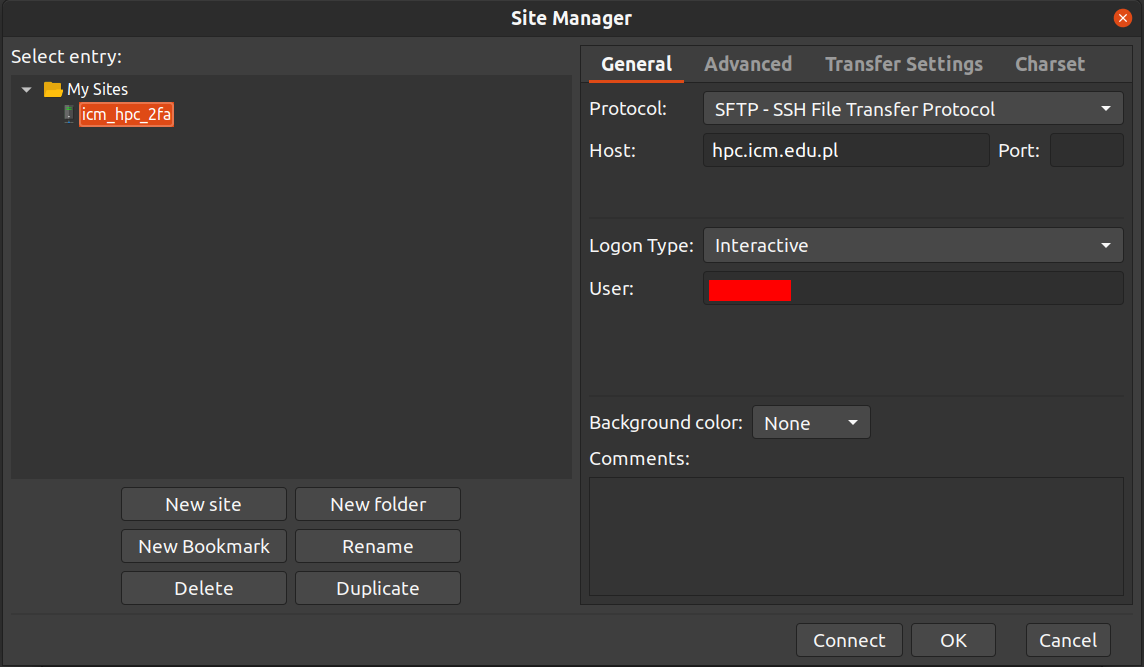Switch to the Advanced tab
1144x667 pixels.
click(747, 64)
